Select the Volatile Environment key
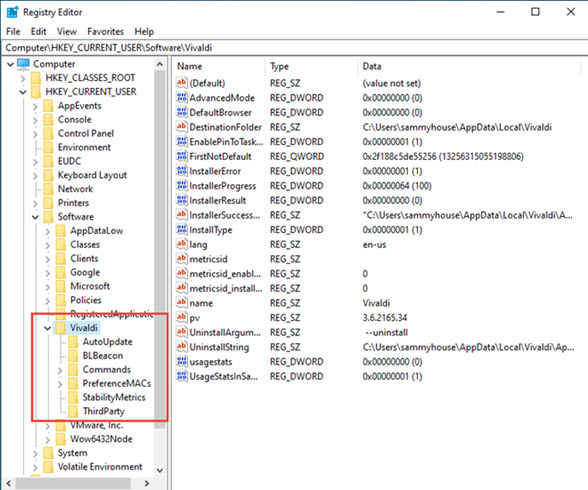Image resolution: width=588 pixels, height=490 pixels. [x=100, y=466]
